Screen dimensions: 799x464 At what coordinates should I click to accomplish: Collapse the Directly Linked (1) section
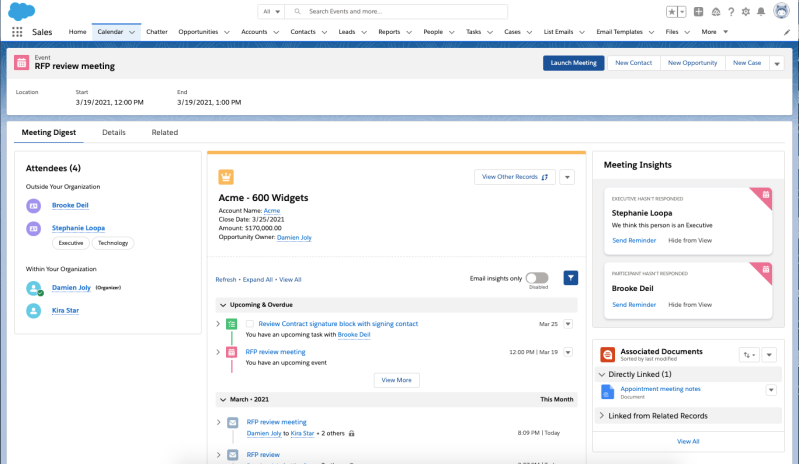click(x=601, y=374)
